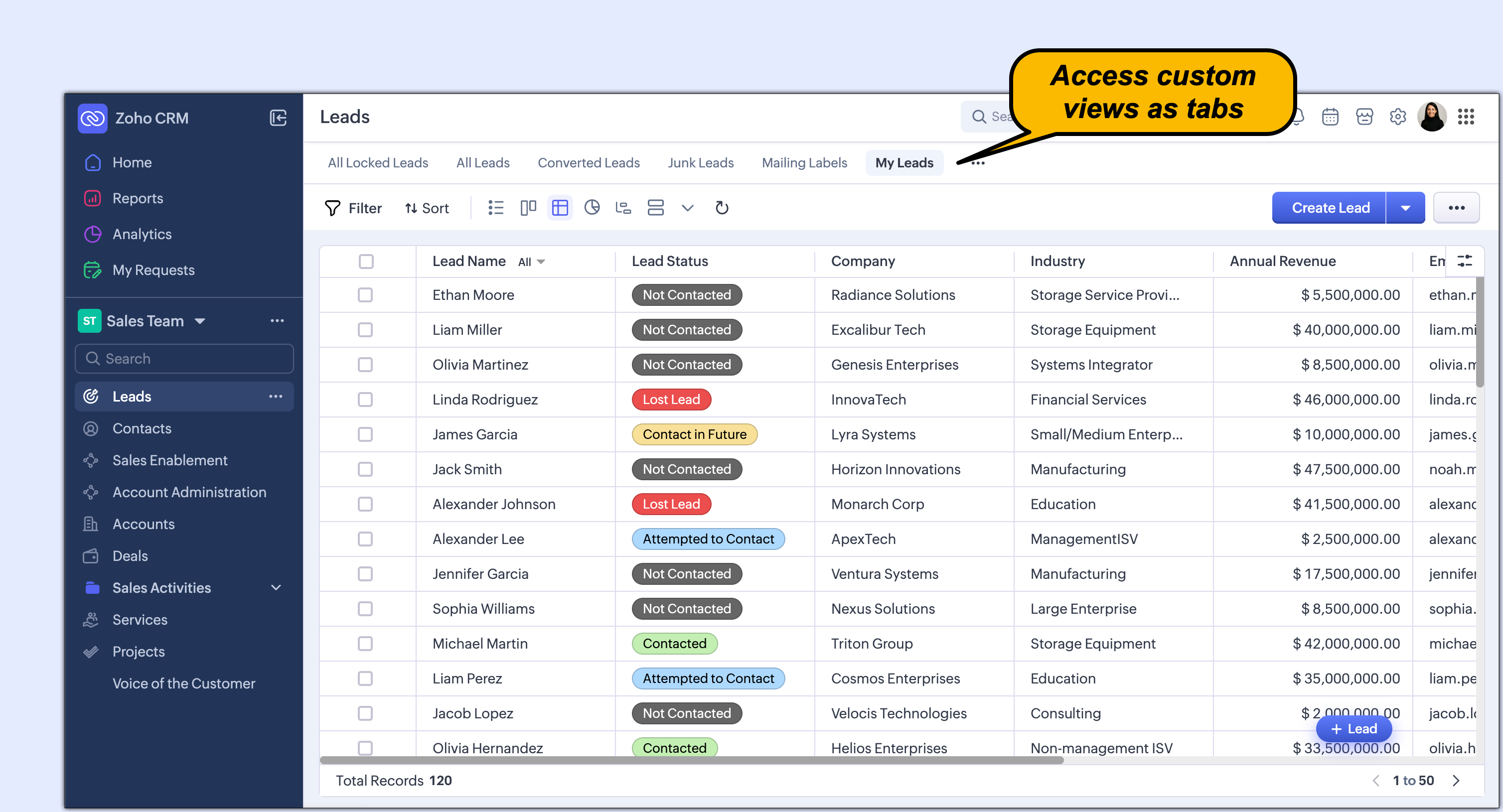This screenshot has width=1503, height=812.
Task: Click the column customization icon in table header
Action: click(x=1465, y=261)
